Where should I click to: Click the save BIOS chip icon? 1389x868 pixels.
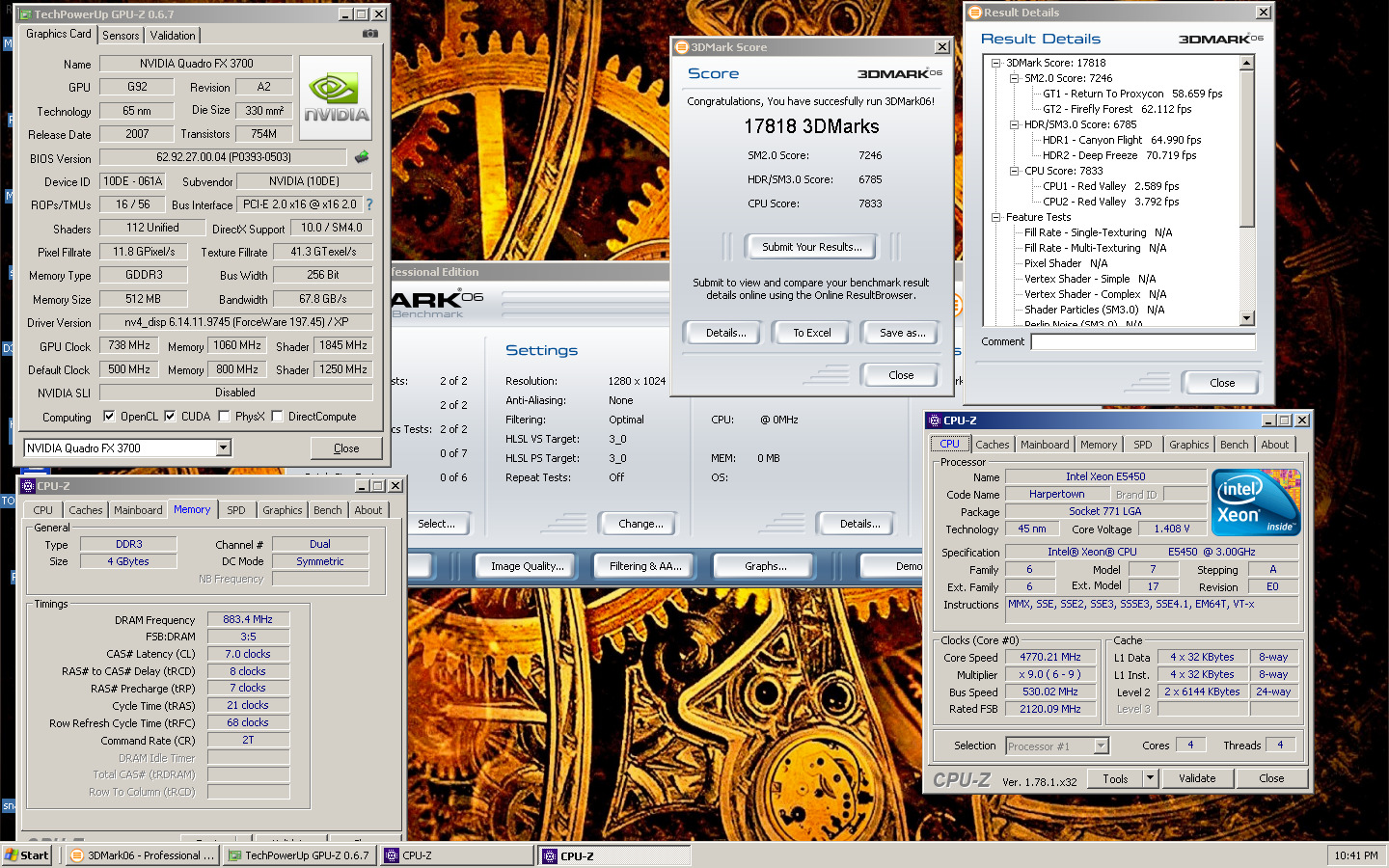(x=362, y=156)
